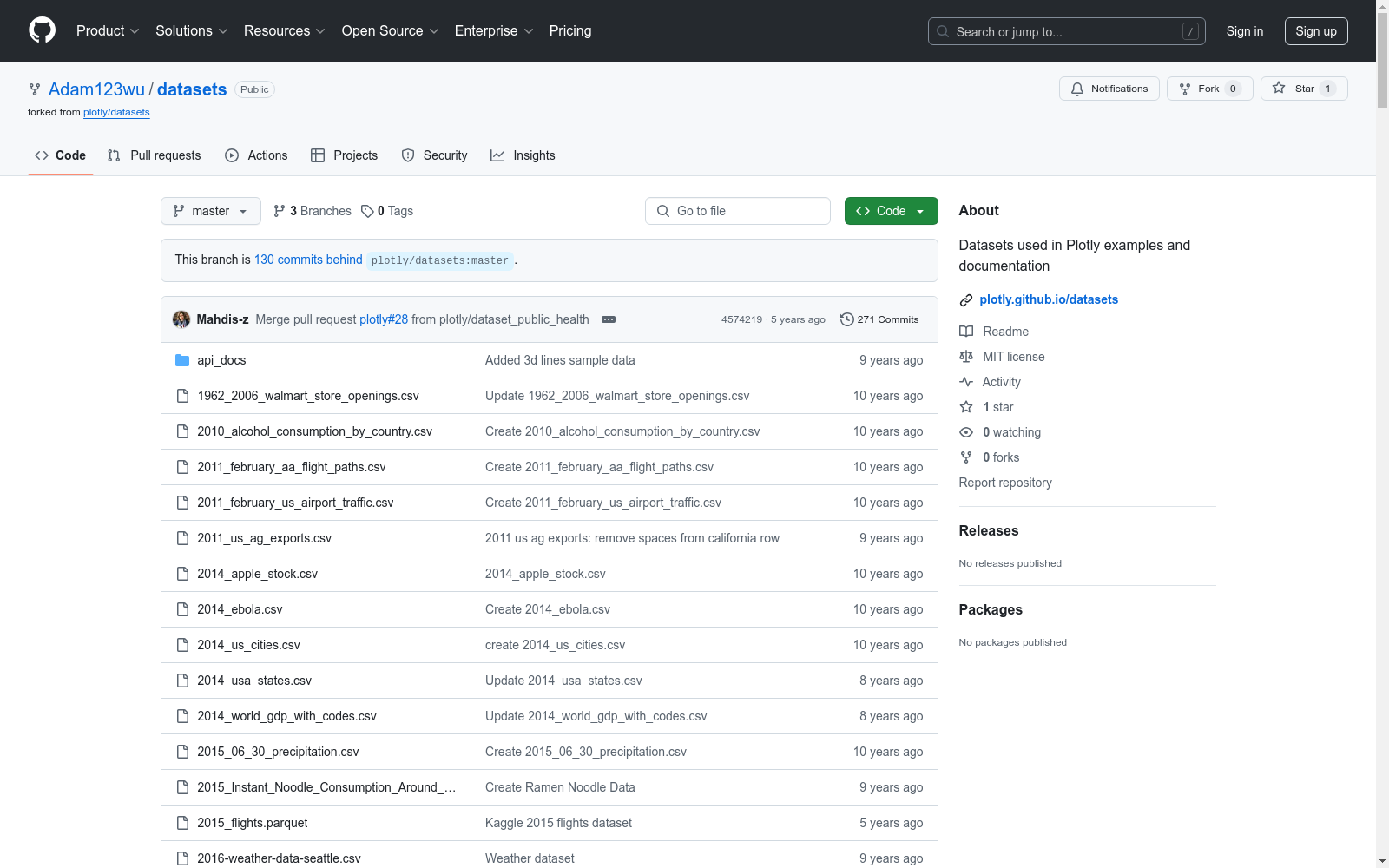Open the Adam123wu owner link
Image resolution: width=1389 pixels, height=868 pixels.
(x=96, y=89)
